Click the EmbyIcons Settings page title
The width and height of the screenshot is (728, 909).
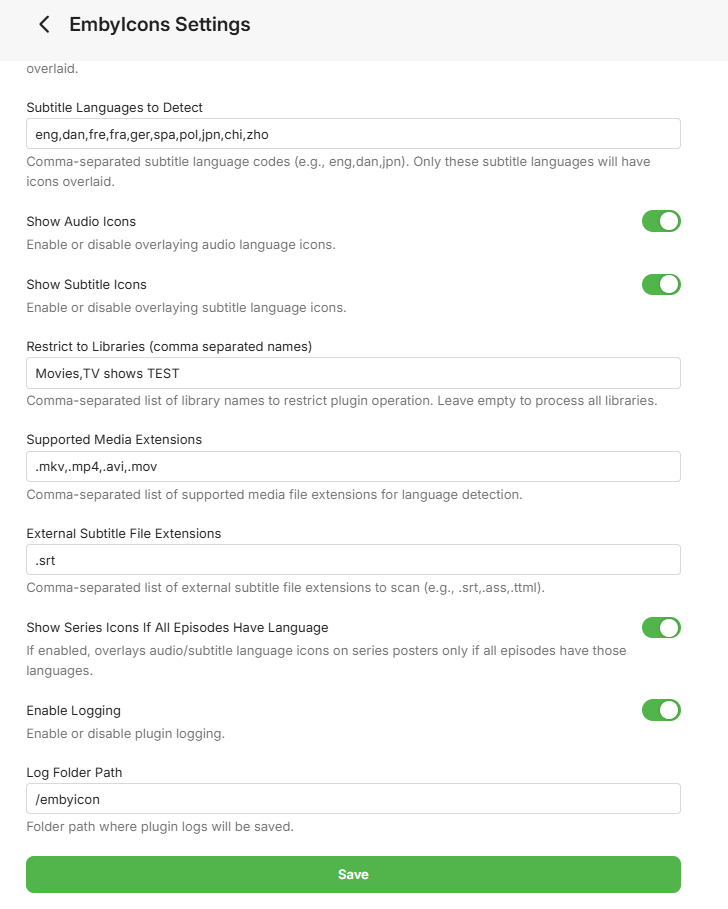pyautogui.click(x=160, y=25)
